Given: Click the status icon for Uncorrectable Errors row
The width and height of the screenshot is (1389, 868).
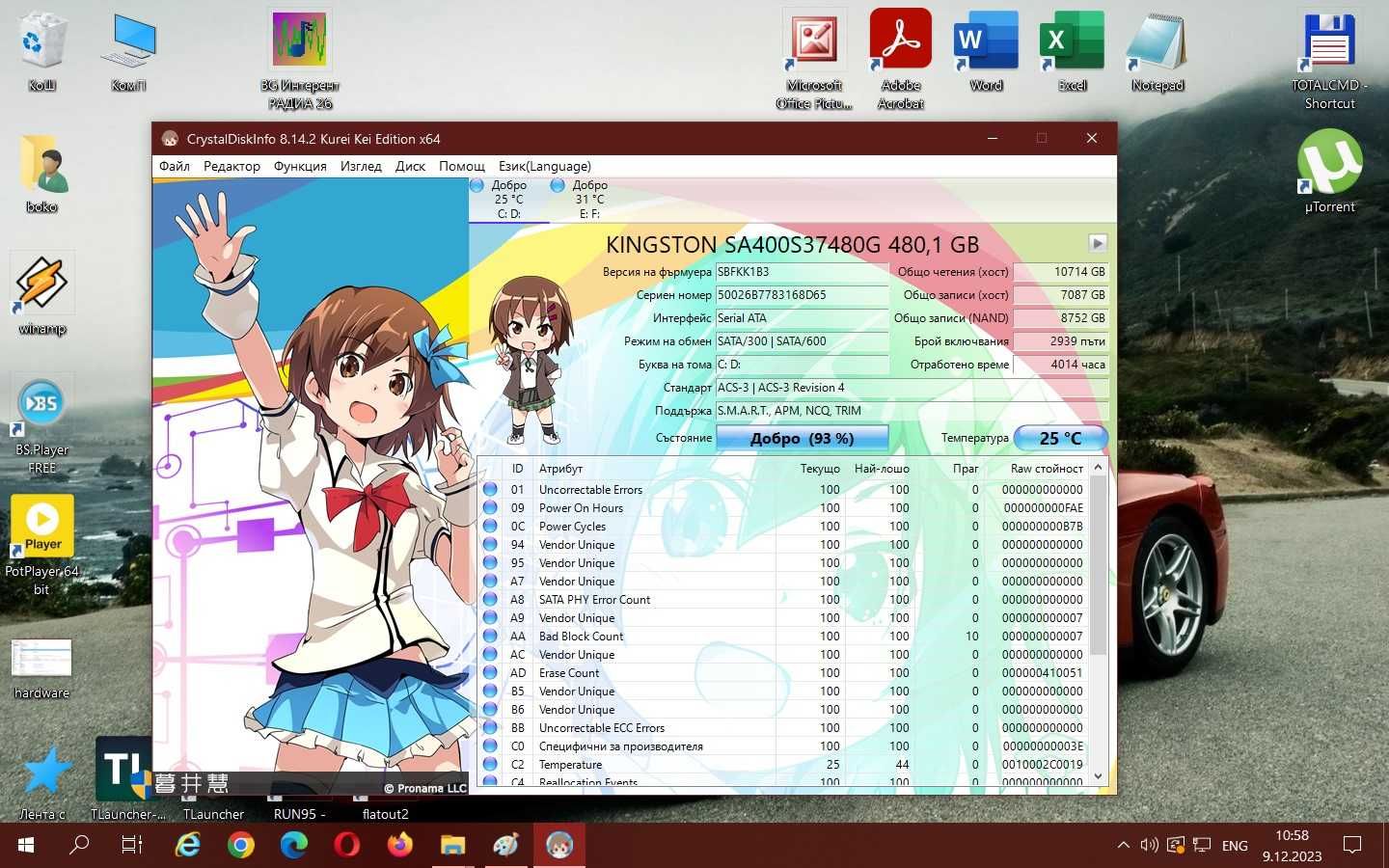Looking at the screenshot, I should pyautogui.click(x=490, y=489).
